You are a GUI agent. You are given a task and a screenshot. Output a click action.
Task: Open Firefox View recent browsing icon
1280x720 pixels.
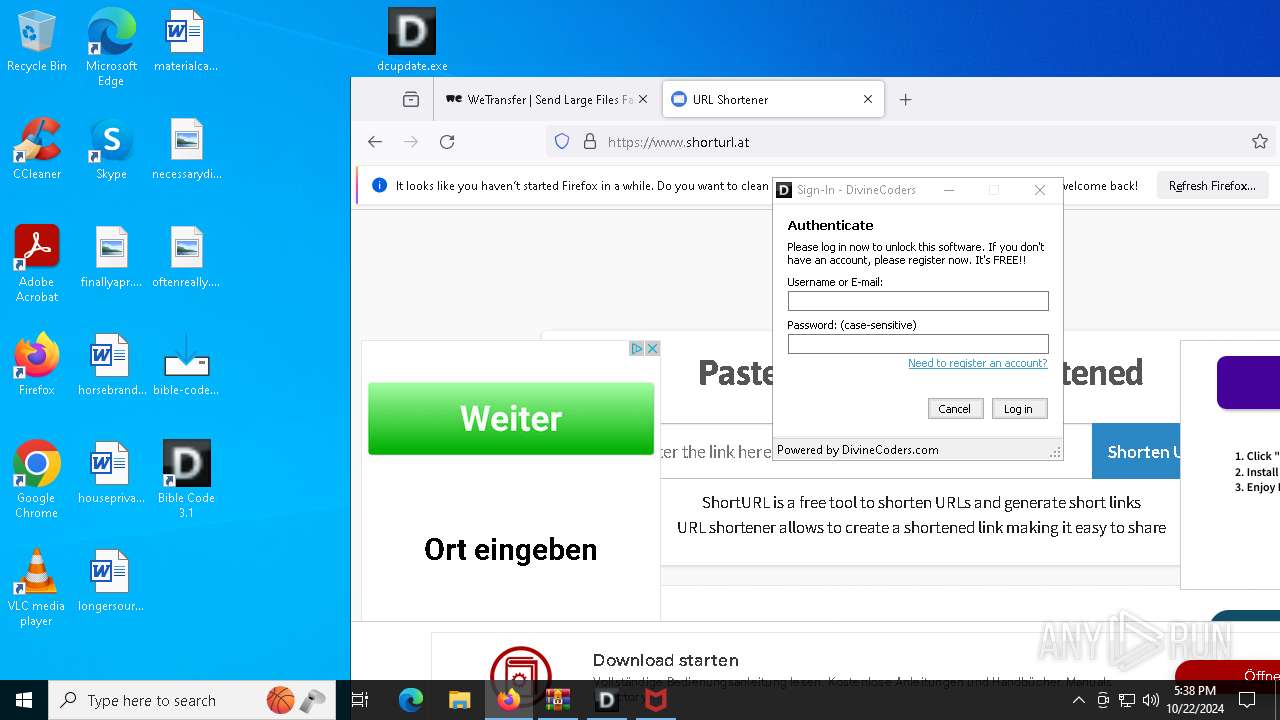411,100
